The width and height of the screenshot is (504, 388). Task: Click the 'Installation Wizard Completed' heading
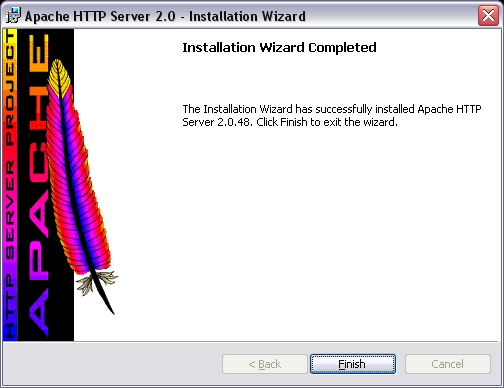(279, 47)
